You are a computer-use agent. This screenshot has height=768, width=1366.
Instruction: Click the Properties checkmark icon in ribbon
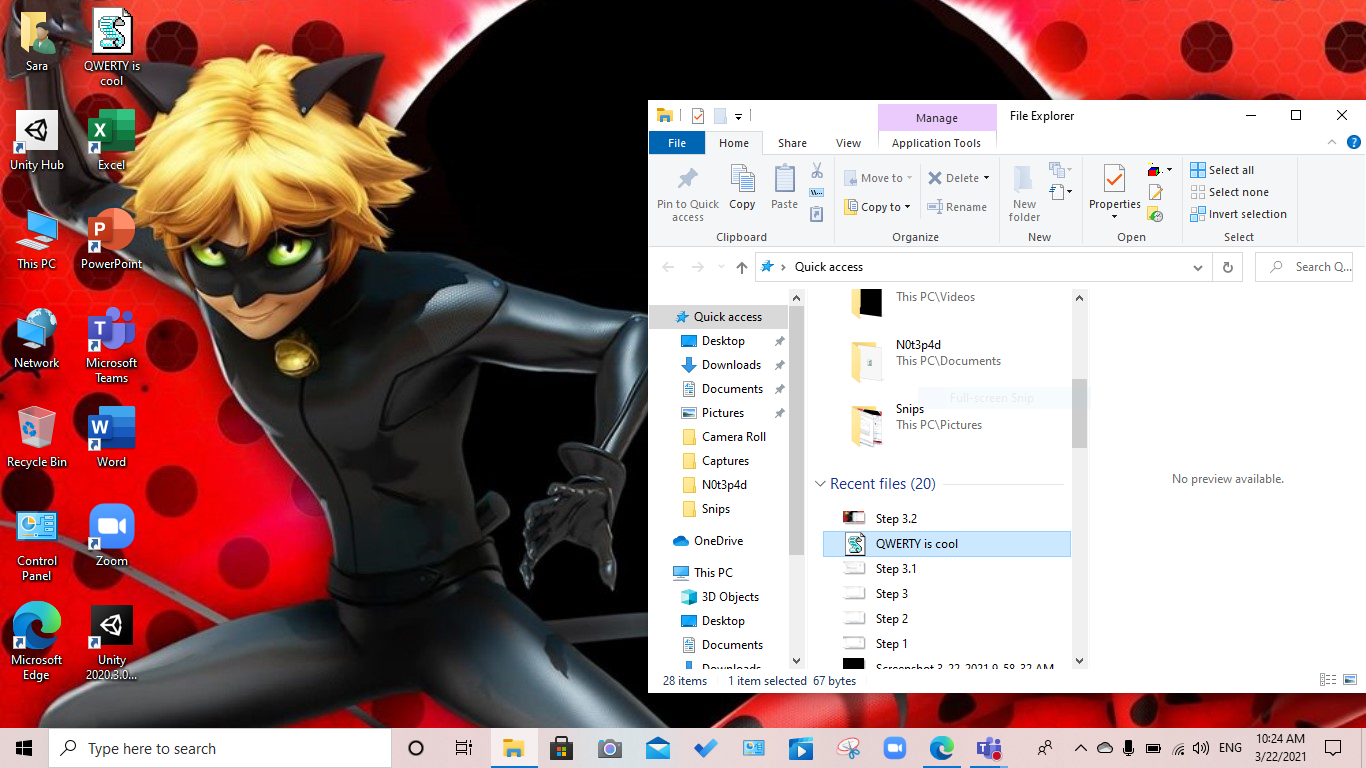click(x=1114, y=179)
